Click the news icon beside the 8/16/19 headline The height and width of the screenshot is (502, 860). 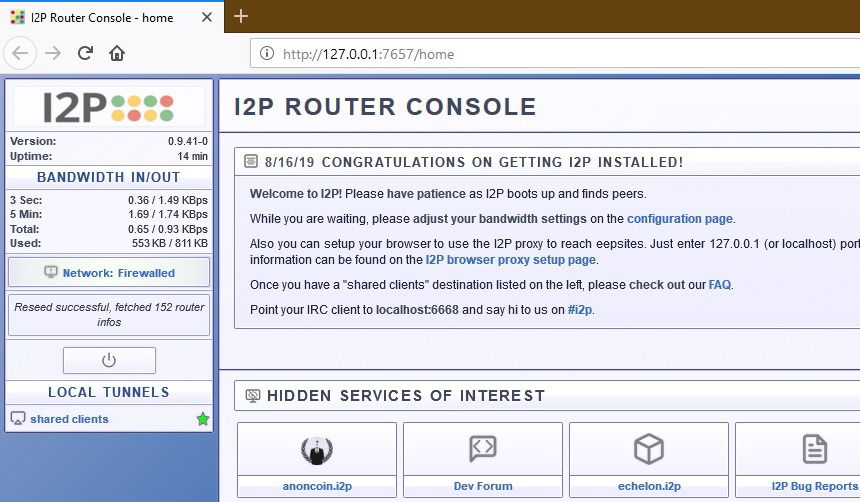point(251,161)
